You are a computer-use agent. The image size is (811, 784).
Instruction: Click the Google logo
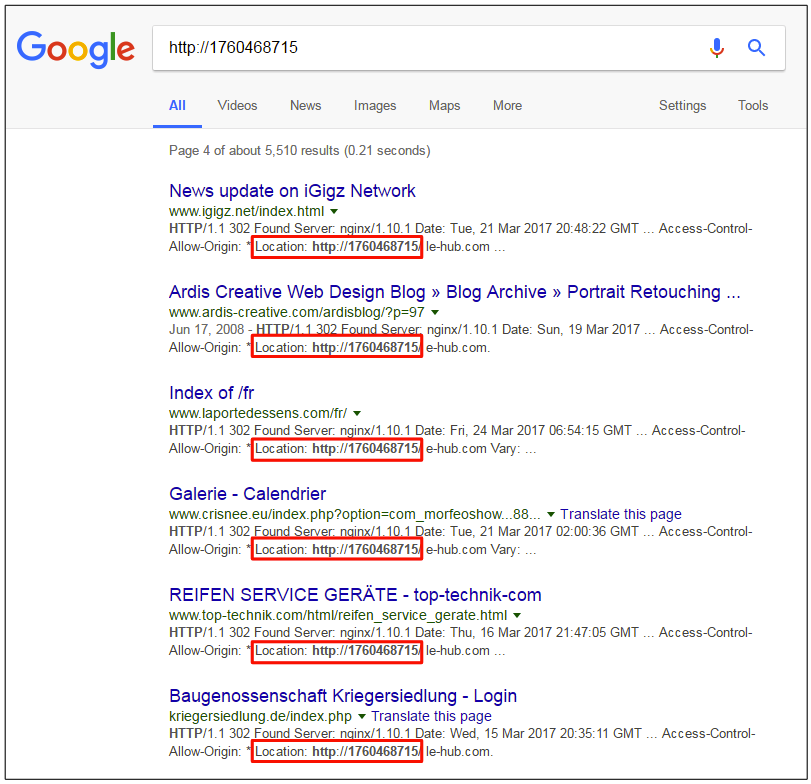76,48
